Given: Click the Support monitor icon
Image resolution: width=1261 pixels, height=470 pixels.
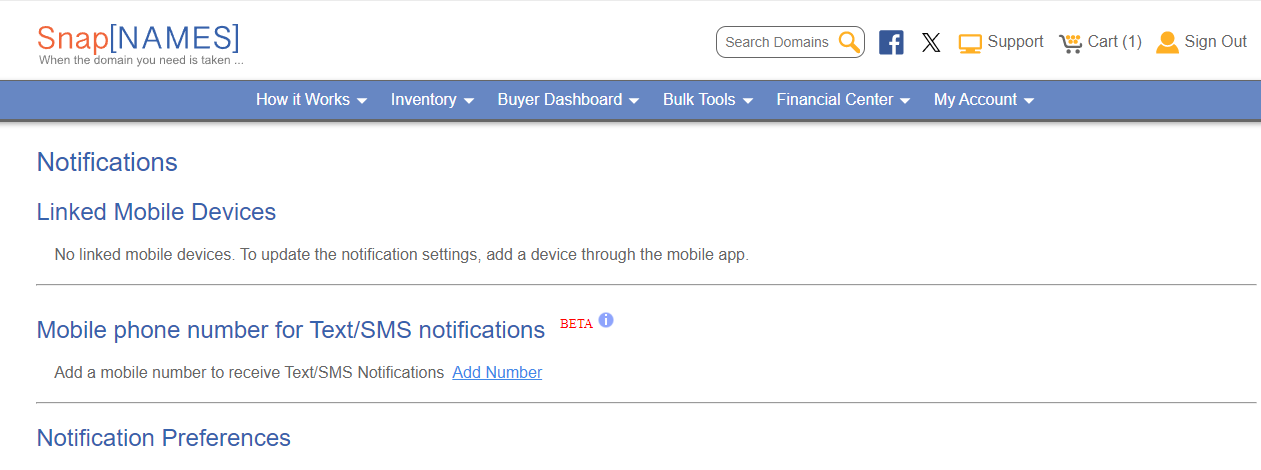Looking at the screenshot, I should click(970, 43).
